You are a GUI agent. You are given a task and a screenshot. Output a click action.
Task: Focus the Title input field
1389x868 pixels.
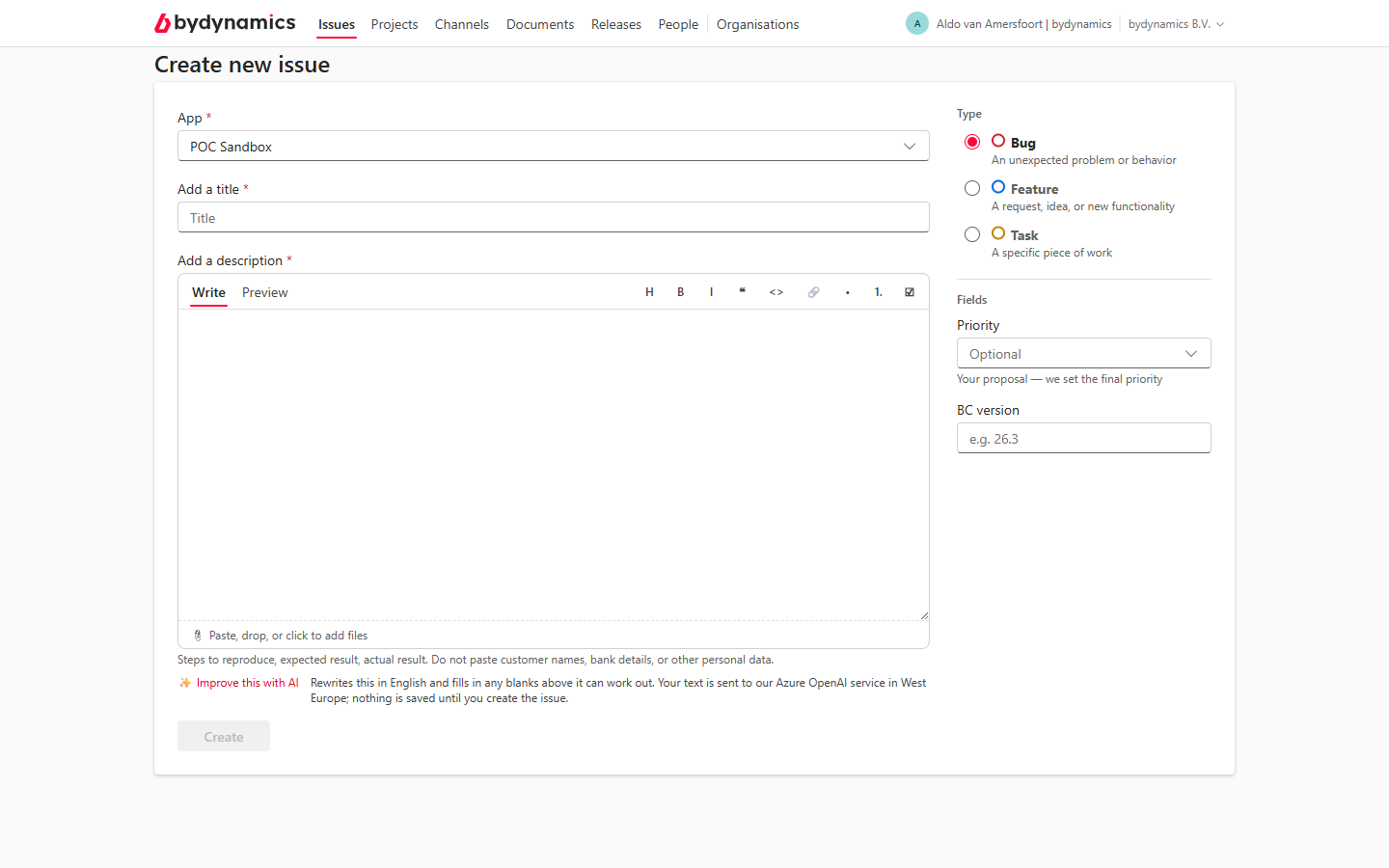(x=554, y=217)
